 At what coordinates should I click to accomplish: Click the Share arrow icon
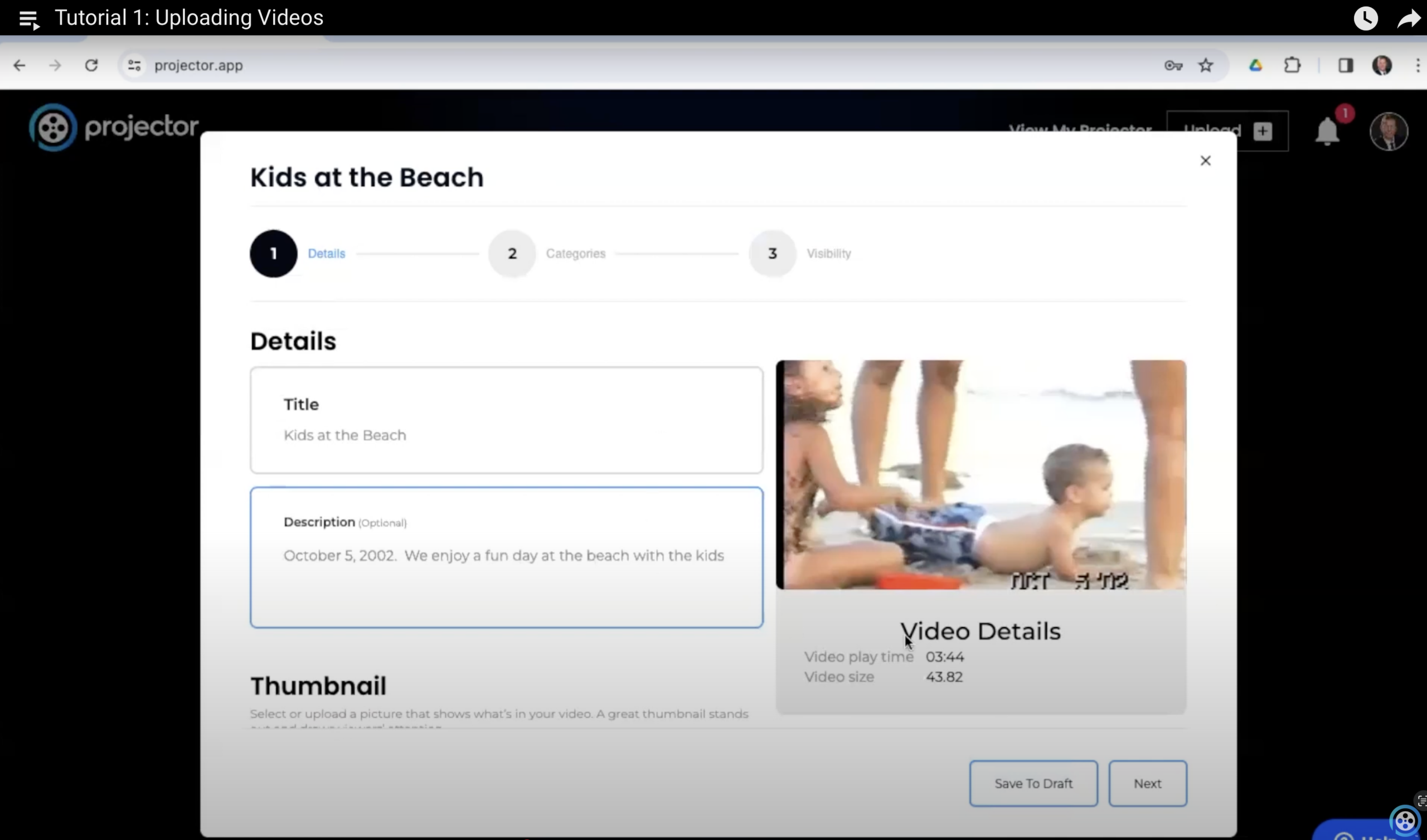pyautogui.click(x=1409, y=19)
